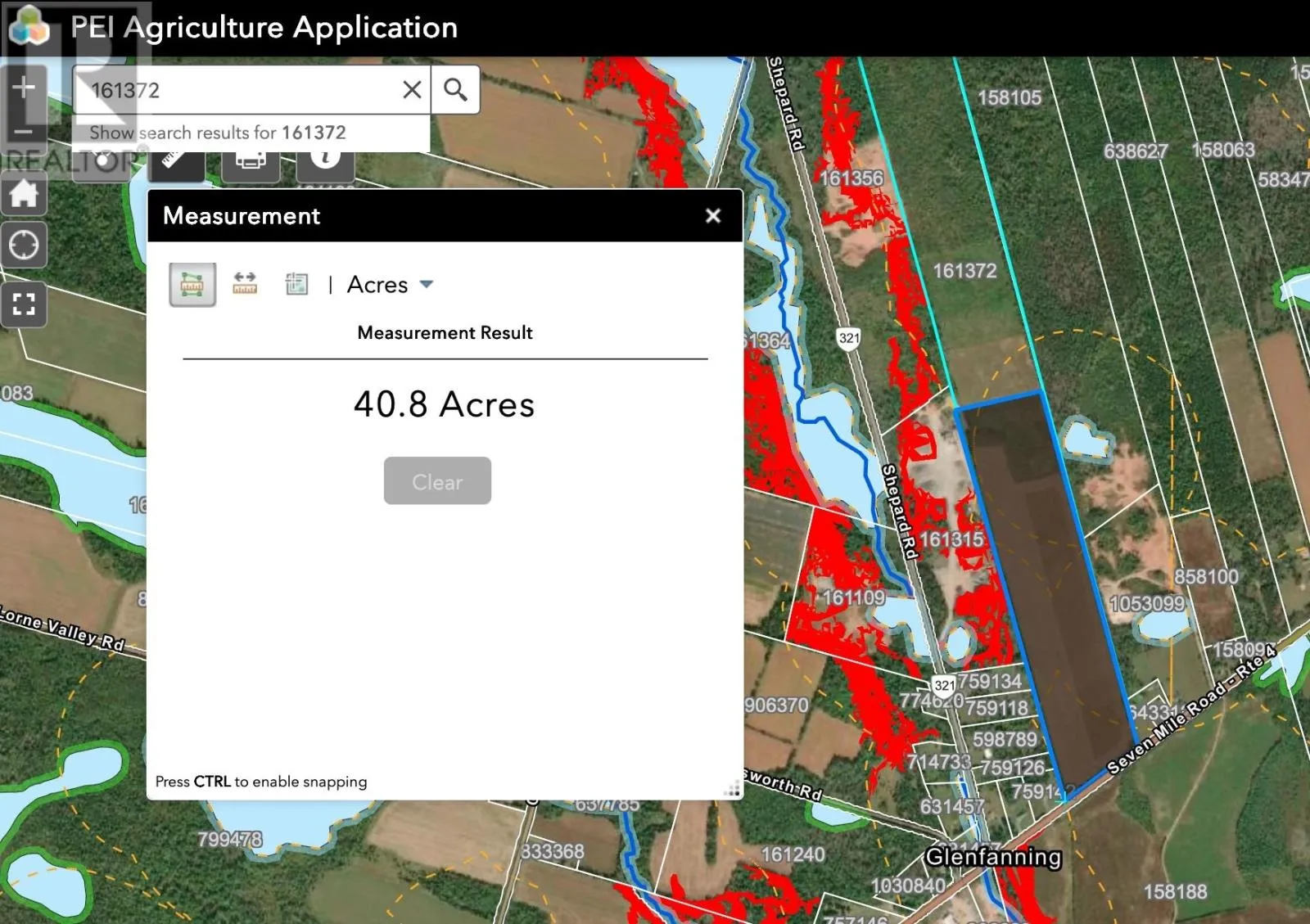
Task: Select the Location measurement tool
Action: [296, 284]
